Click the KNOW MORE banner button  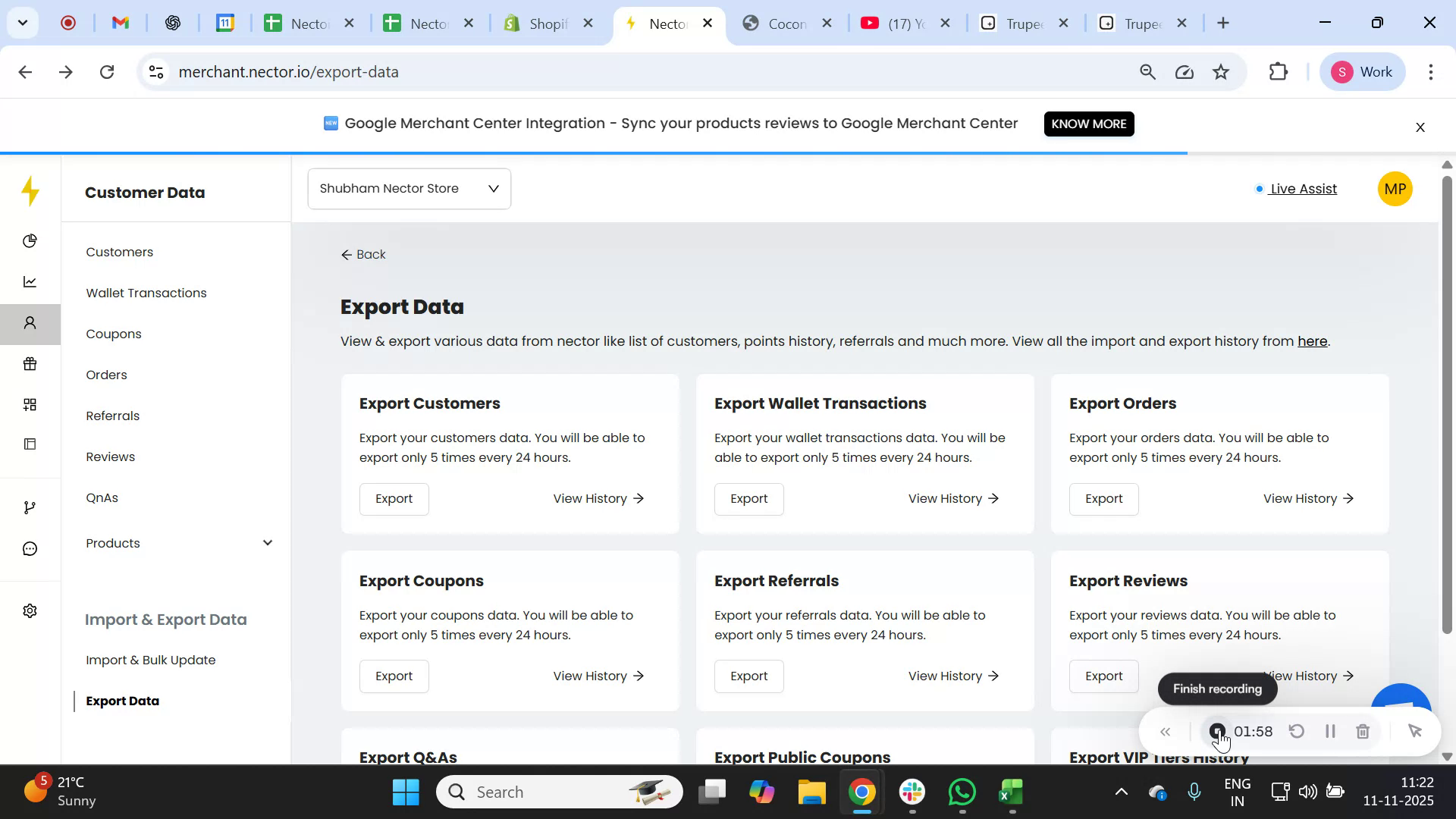pos(1088,124)
